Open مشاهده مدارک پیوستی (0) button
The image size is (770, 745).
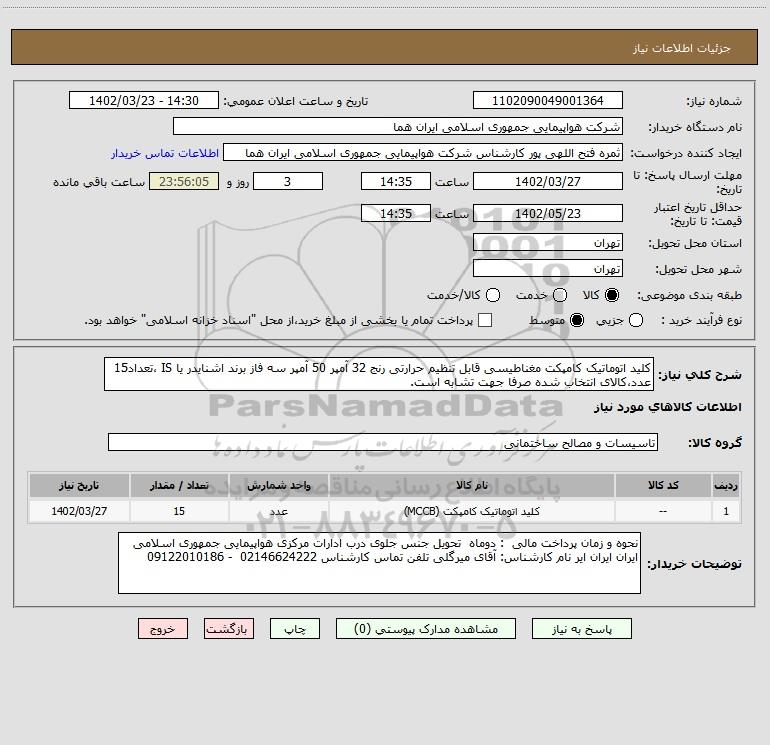[426, 629]
